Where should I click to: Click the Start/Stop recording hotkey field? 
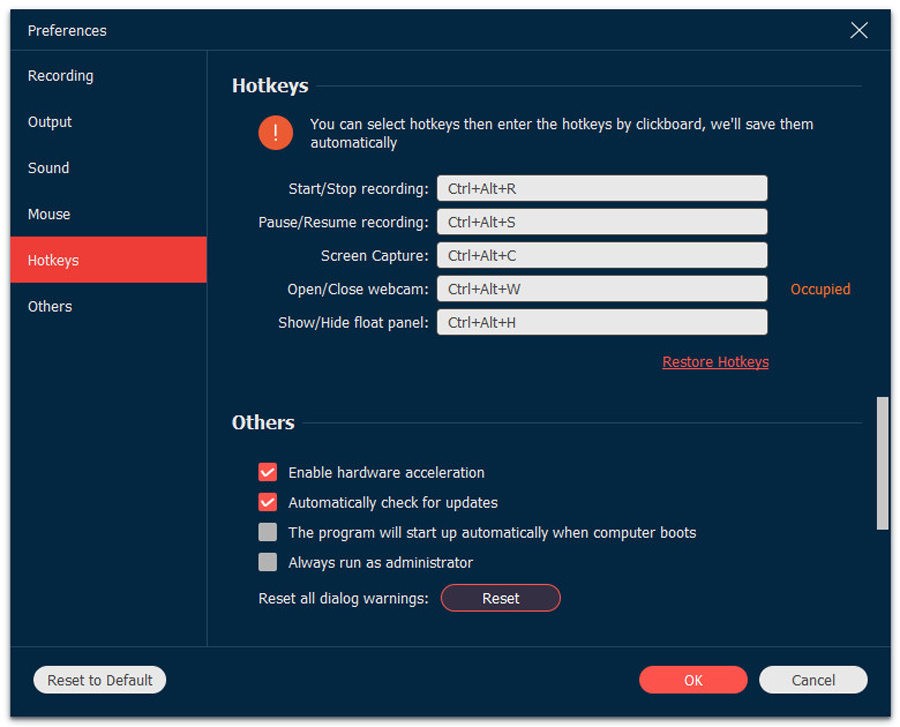(602, 187)
